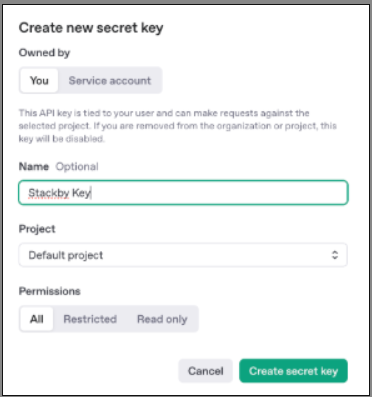Switch ownership to Service account
372x397 pixels.
click(x=110, y=80)
